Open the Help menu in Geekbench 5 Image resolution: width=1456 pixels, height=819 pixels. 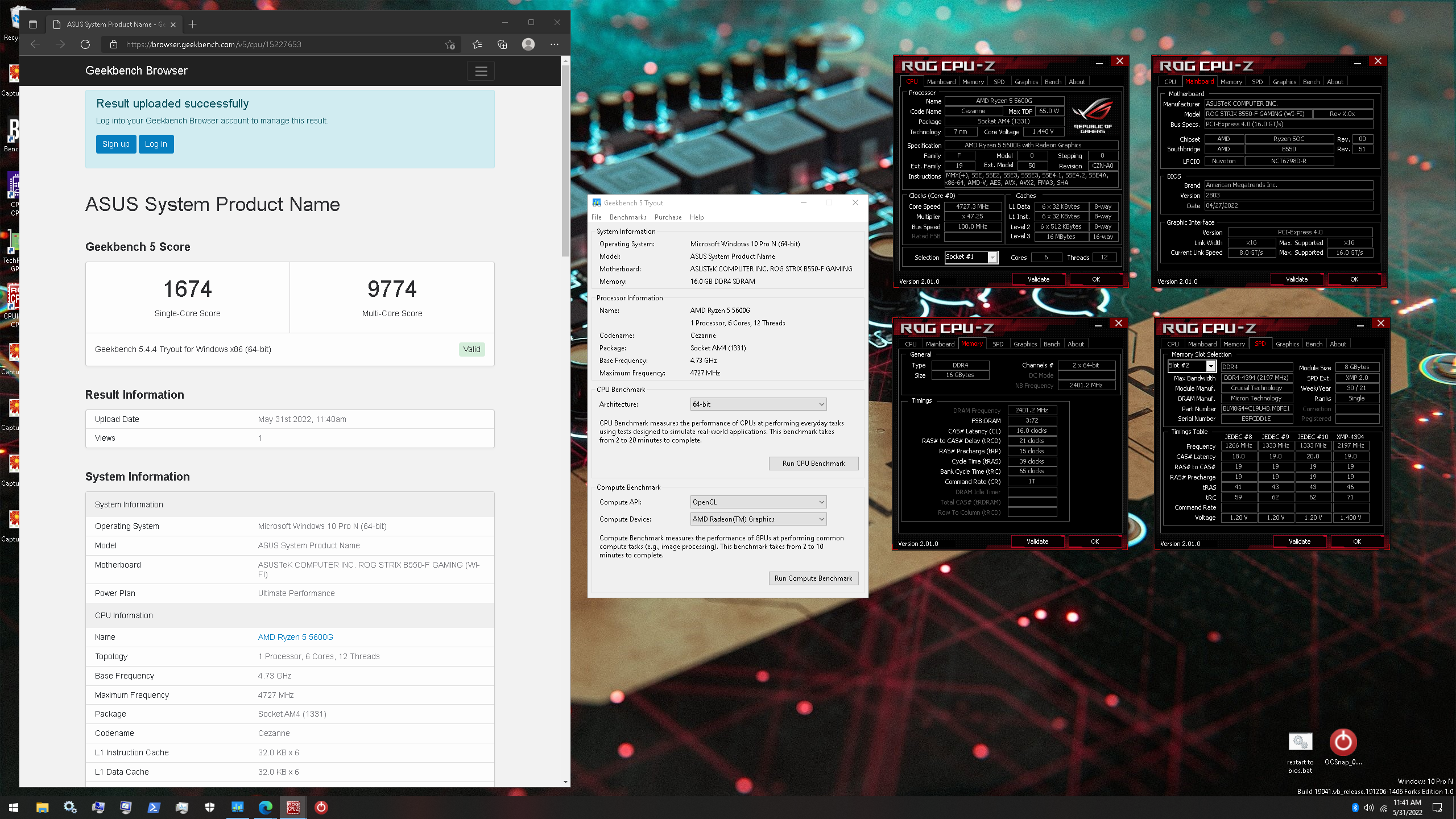coord(697,217)
